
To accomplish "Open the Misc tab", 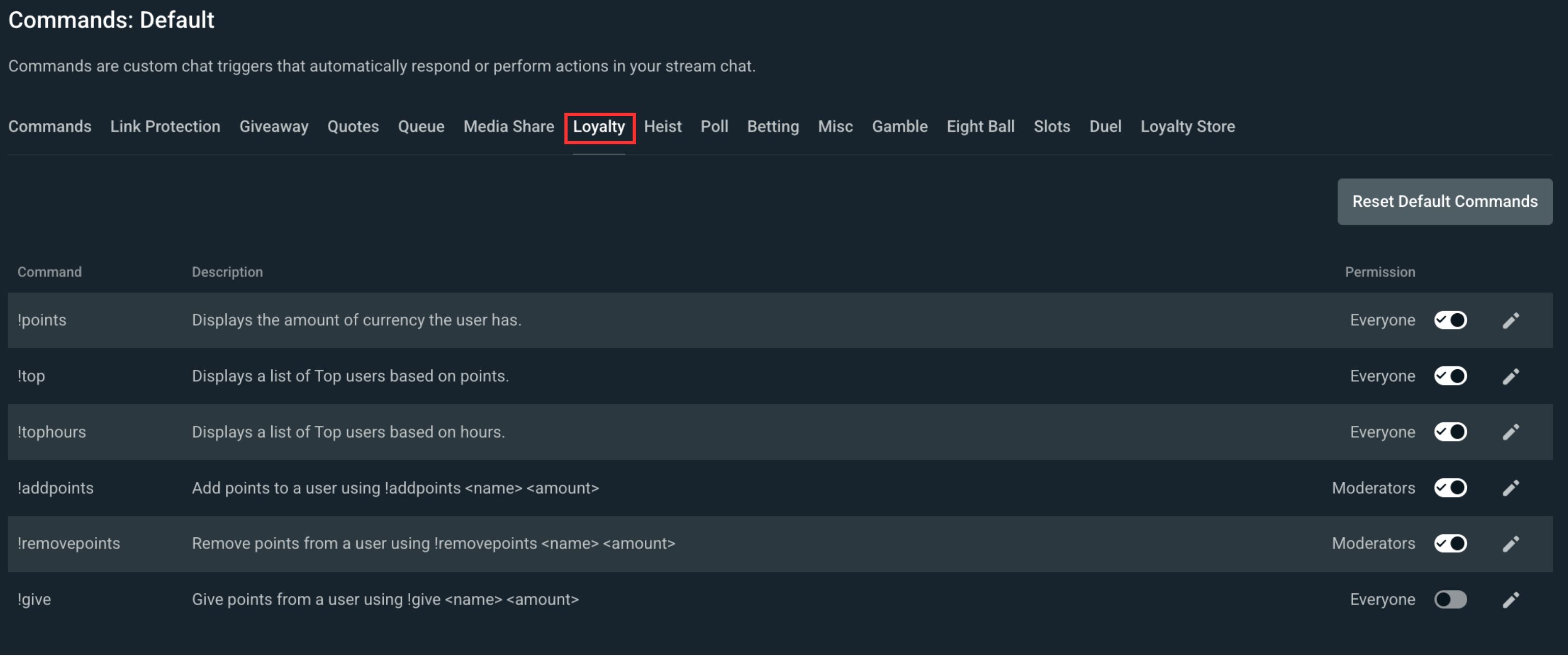I will [x=836, y=127].
